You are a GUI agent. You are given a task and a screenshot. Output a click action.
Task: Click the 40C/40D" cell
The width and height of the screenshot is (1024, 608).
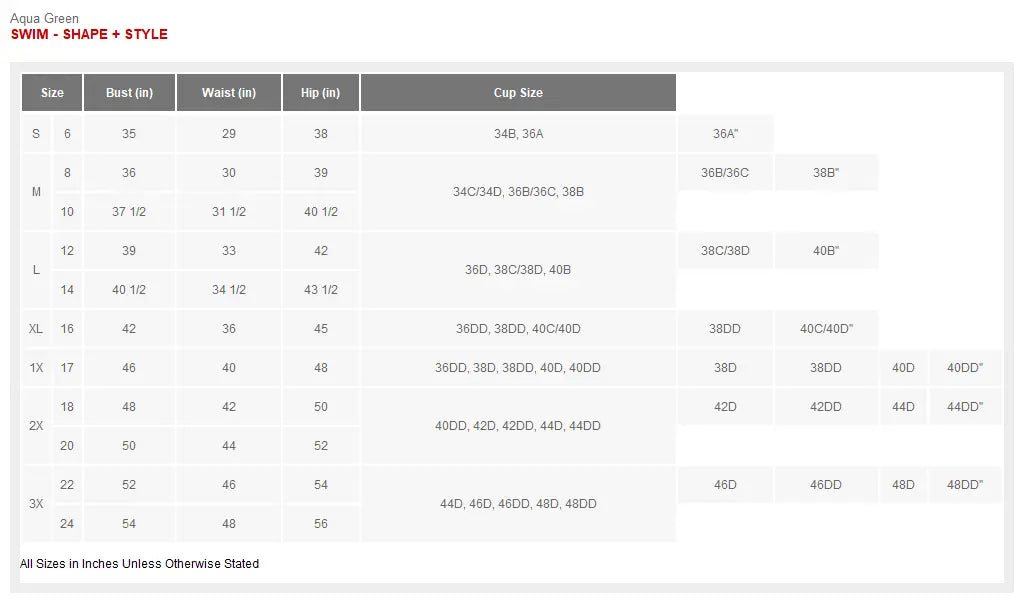pyautogui.click(x=826, y=329)
